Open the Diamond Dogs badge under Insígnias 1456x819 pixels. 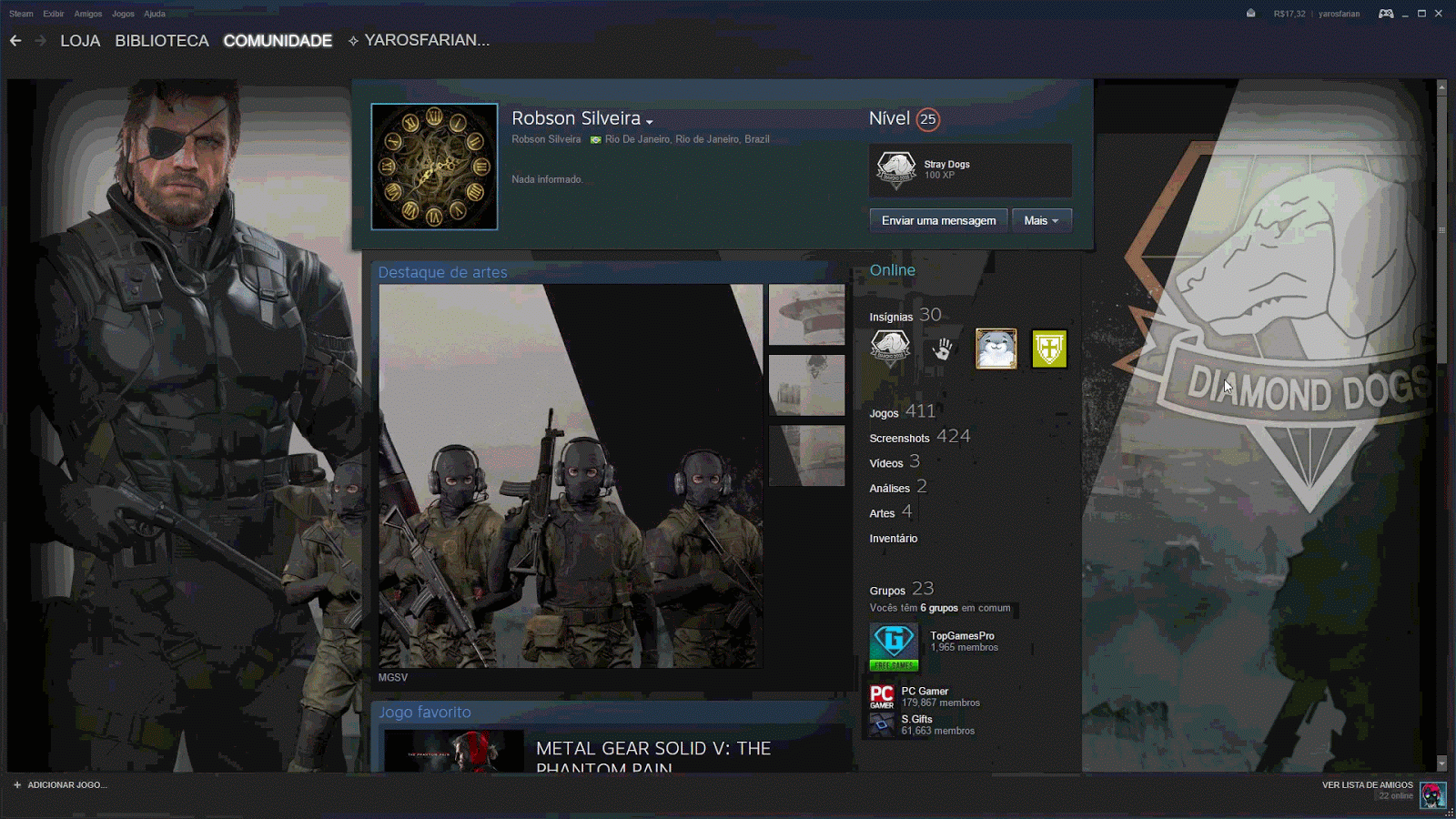point(890,349)
